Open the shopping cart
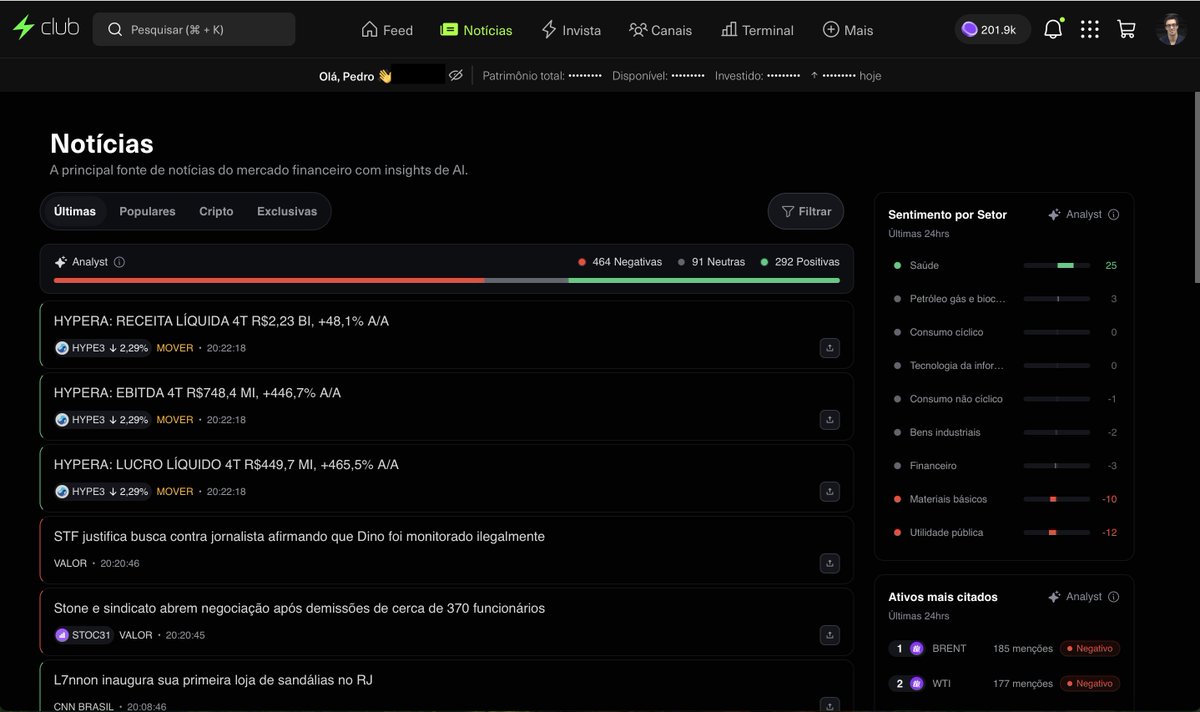Screen dimensions: 1200x712 pos(1126,30)
